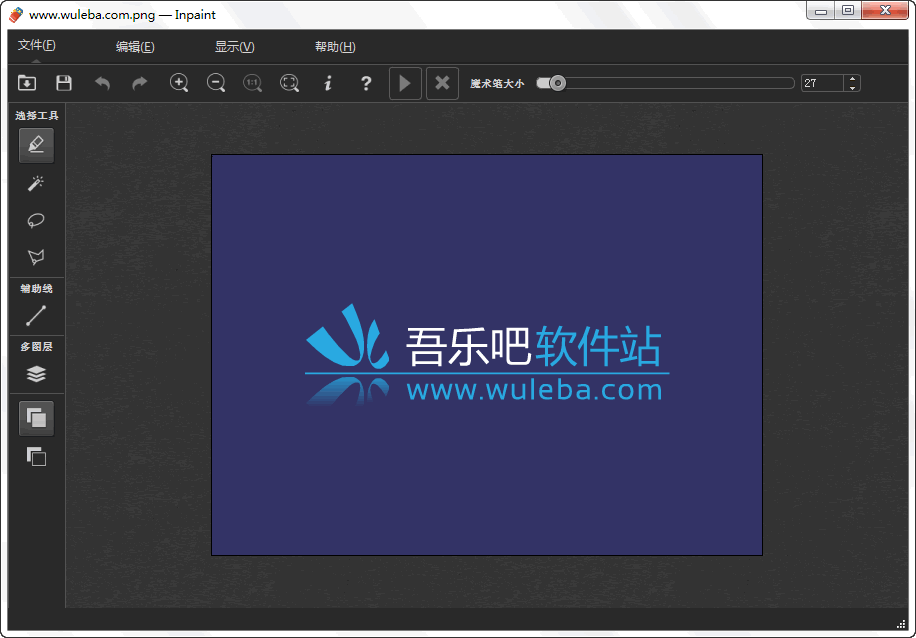
Task: Click the open image folder icon
Action: coord(27,83)
